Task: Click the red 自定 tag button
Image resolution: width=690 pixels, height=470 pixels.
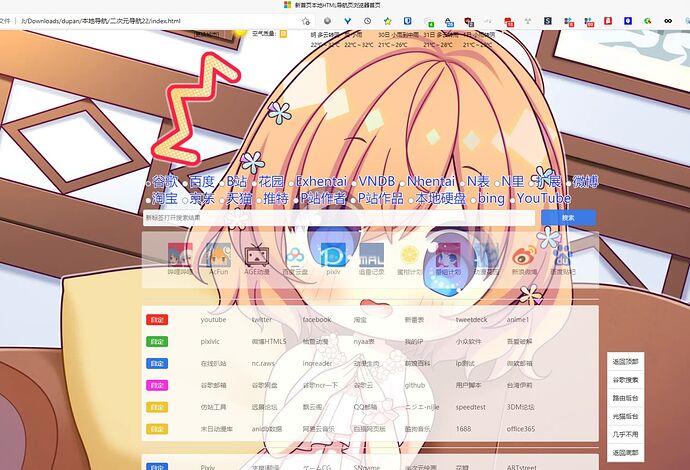Action: (157, 319)
